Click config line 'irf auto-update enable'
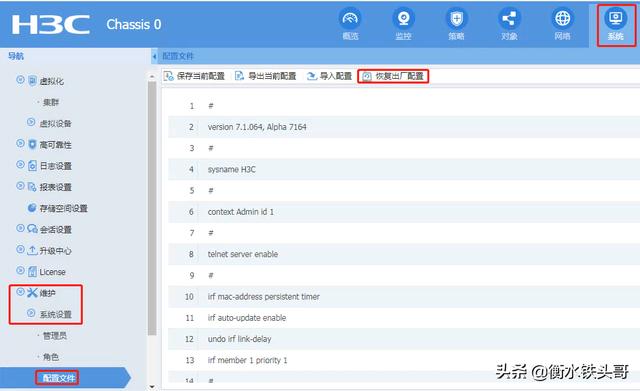Viewport: 640px width, 391px height. [247, 318]
